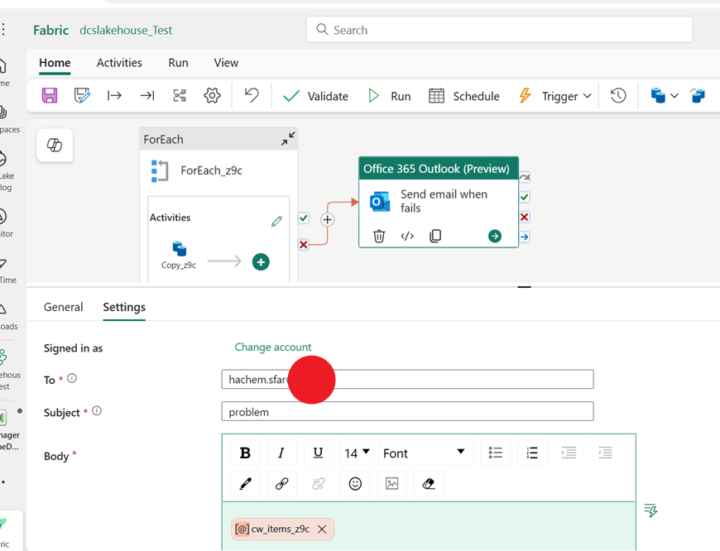Click Outlook on-fail red X connector
720x551 pixels.
(524, 217)
